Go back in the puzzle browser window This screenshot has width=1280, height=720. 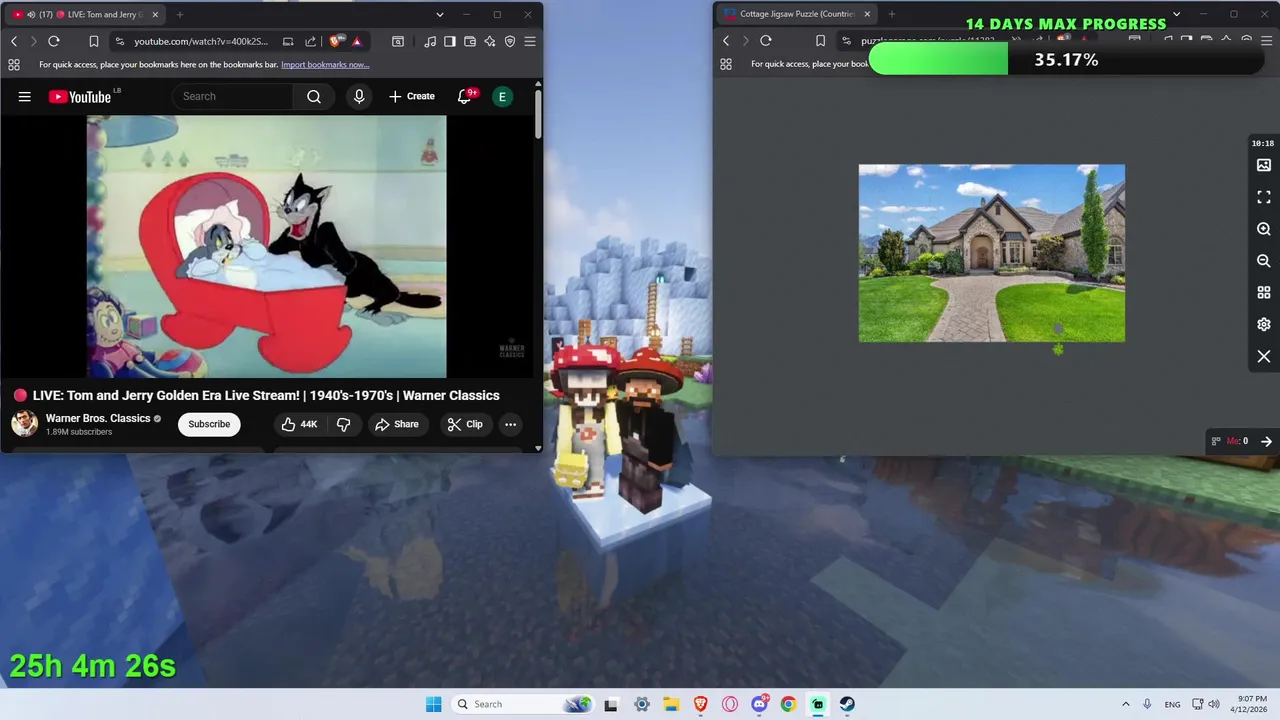726,41
